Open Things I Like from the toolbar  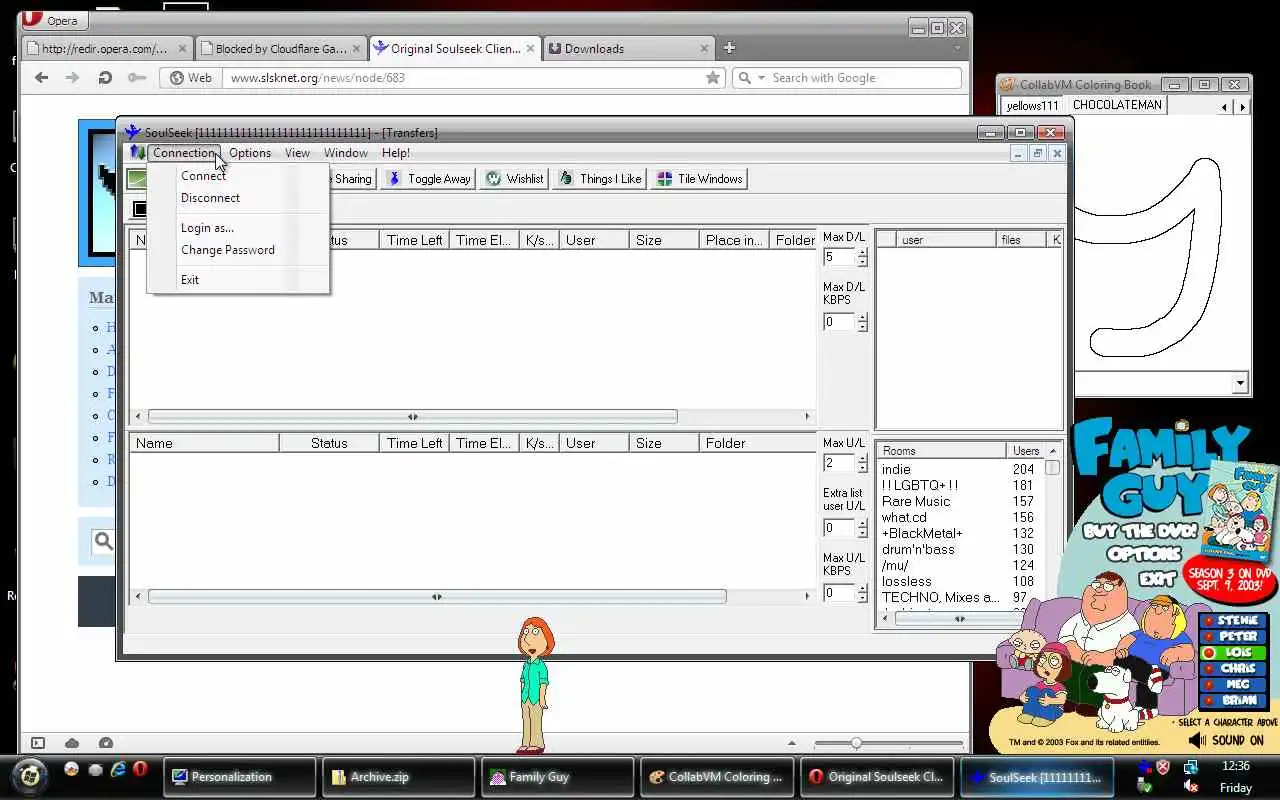(x=600, y=178)
